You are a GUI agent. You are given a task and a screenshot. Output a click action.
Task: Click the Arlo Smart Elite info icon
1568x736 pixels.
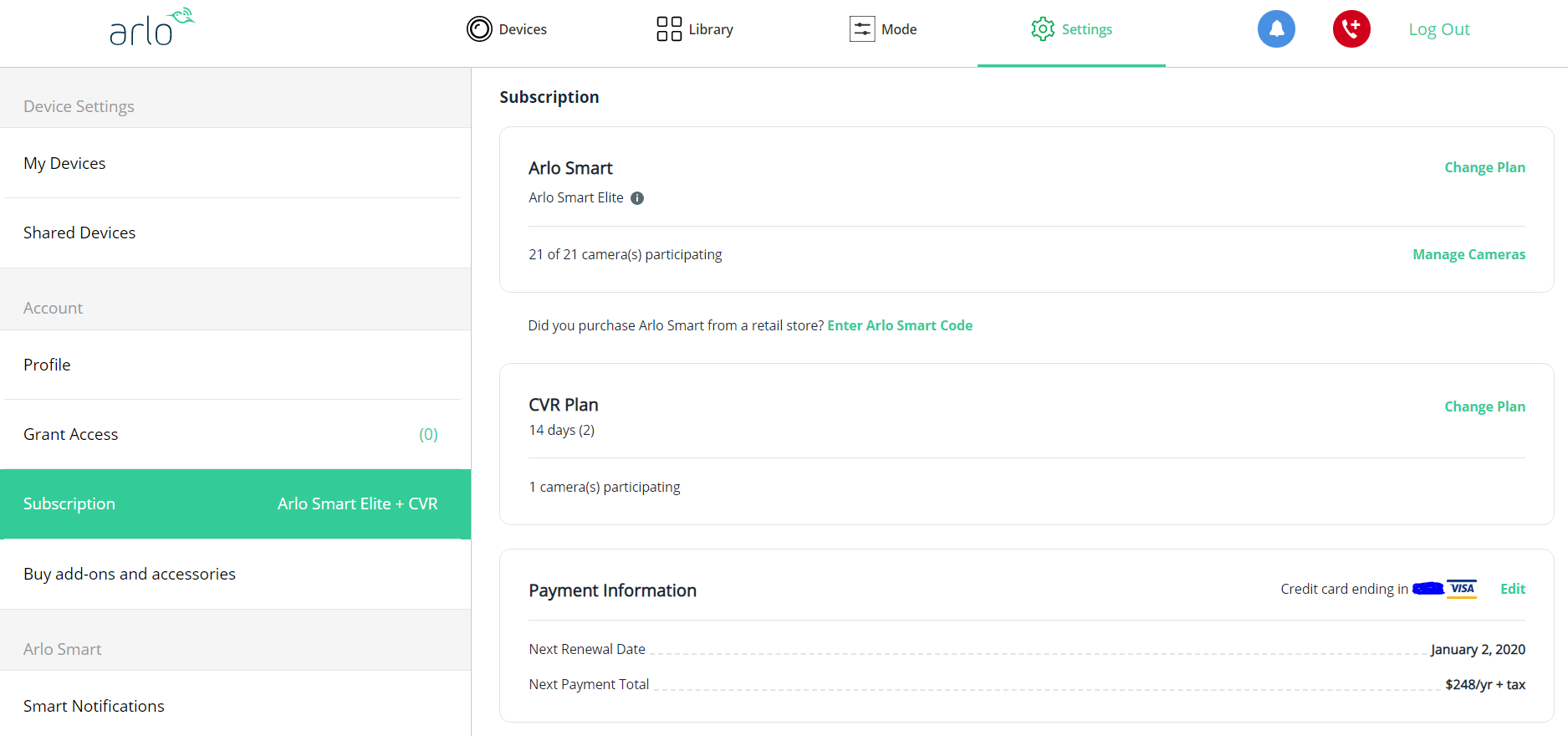pos(637,198)
